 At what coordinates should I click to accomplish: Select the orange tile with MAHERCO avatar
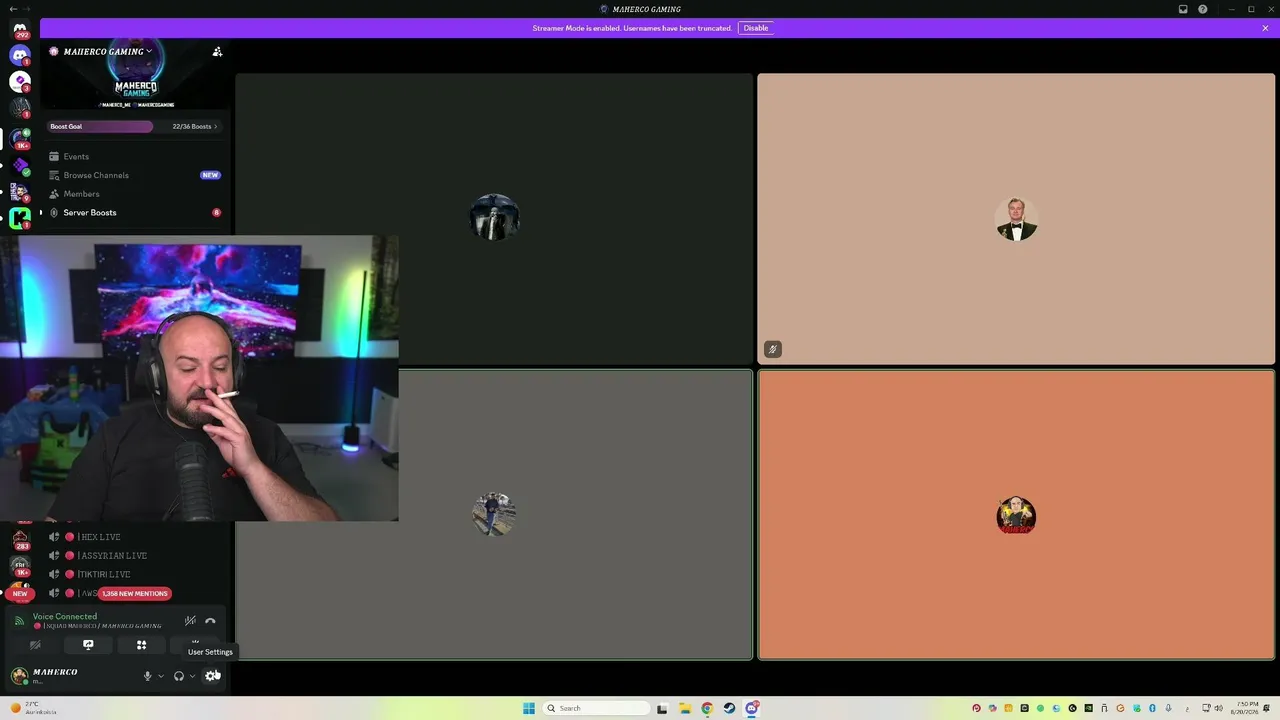(1016, 515)
